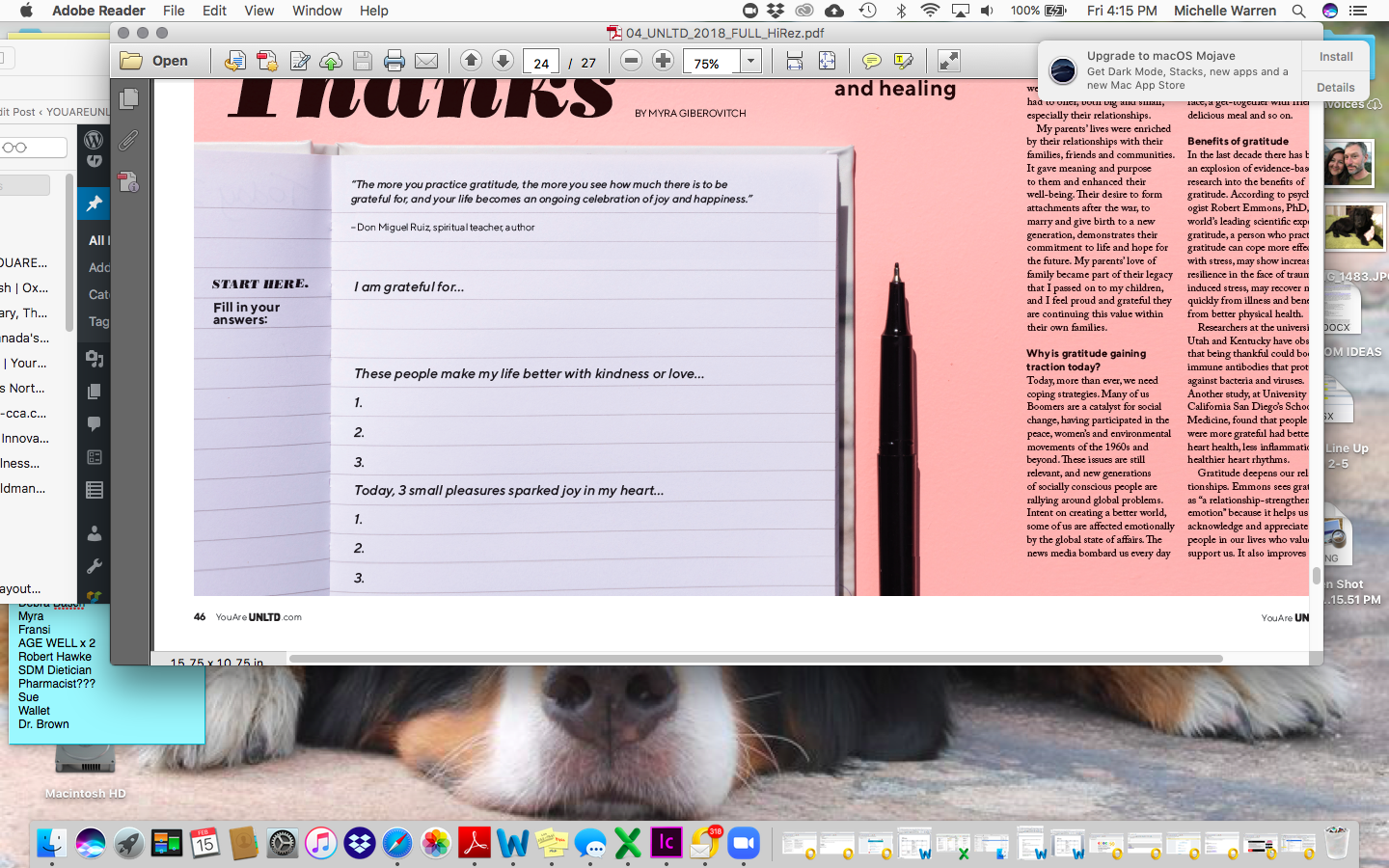1389x868 pixels.
Task: Click the 75% zoom level field
Action: point(712,63)
